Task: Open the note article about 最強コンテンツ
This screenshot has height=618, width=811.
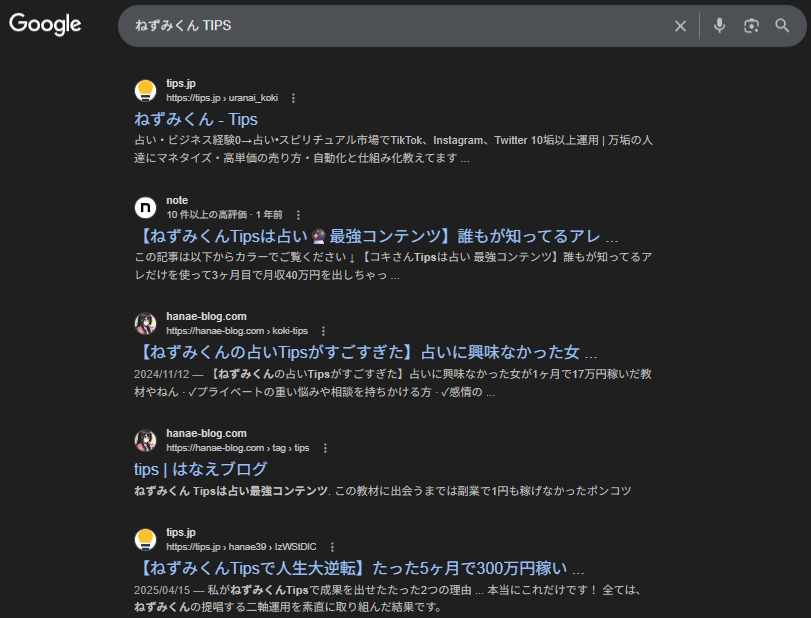Action: click(376, 237)
